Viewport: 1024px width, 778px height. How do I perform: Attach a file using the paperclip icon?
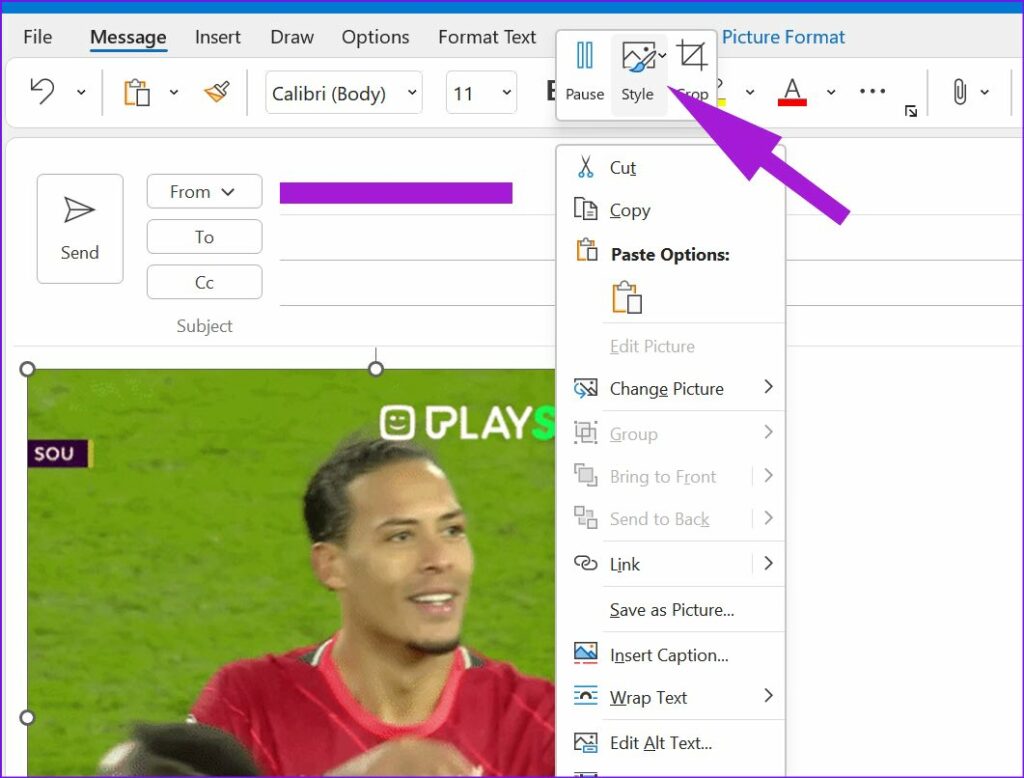pyautogui.click(x=961, y=91)
